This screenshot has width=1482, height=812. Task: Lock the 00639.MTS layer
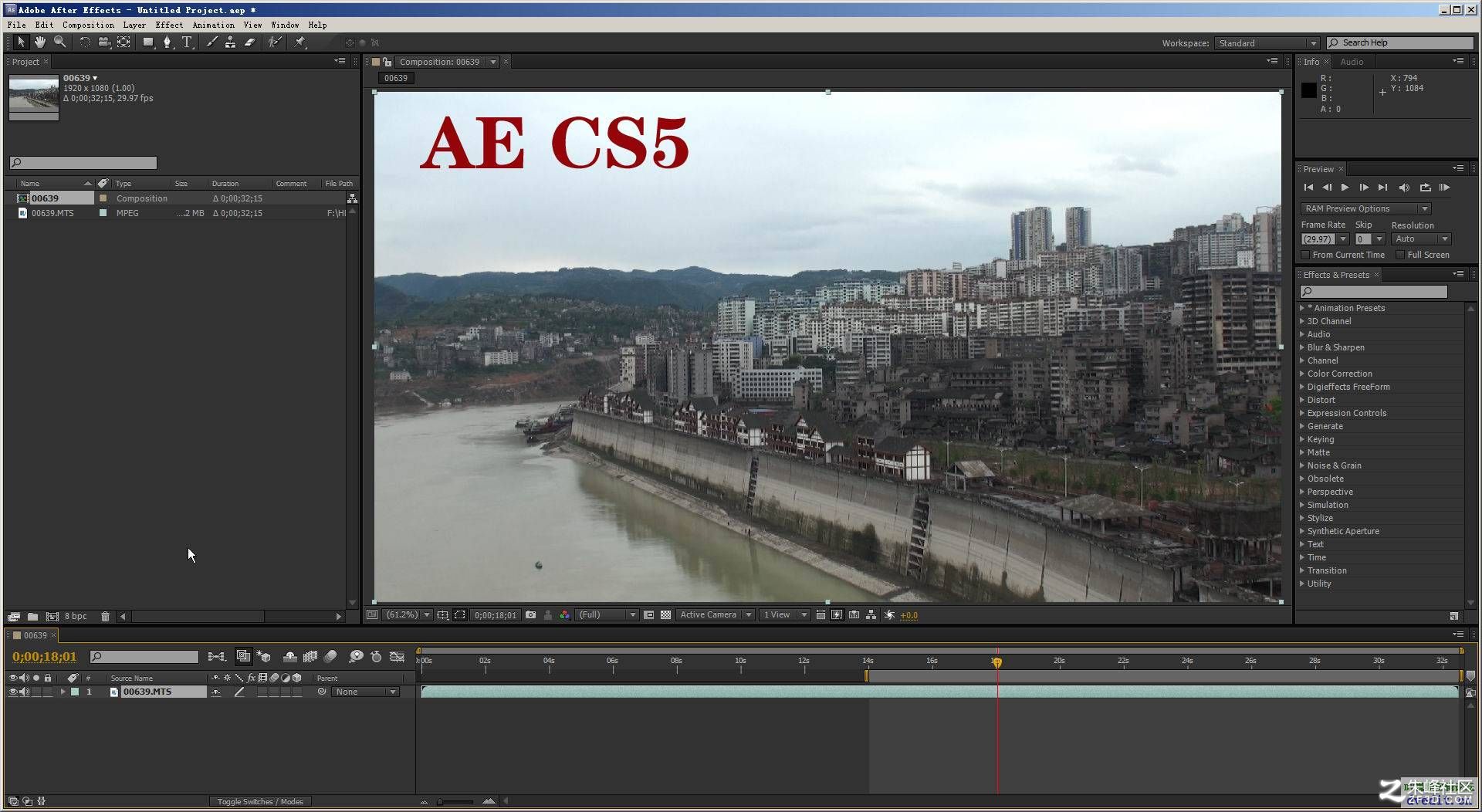pos(48,692)
